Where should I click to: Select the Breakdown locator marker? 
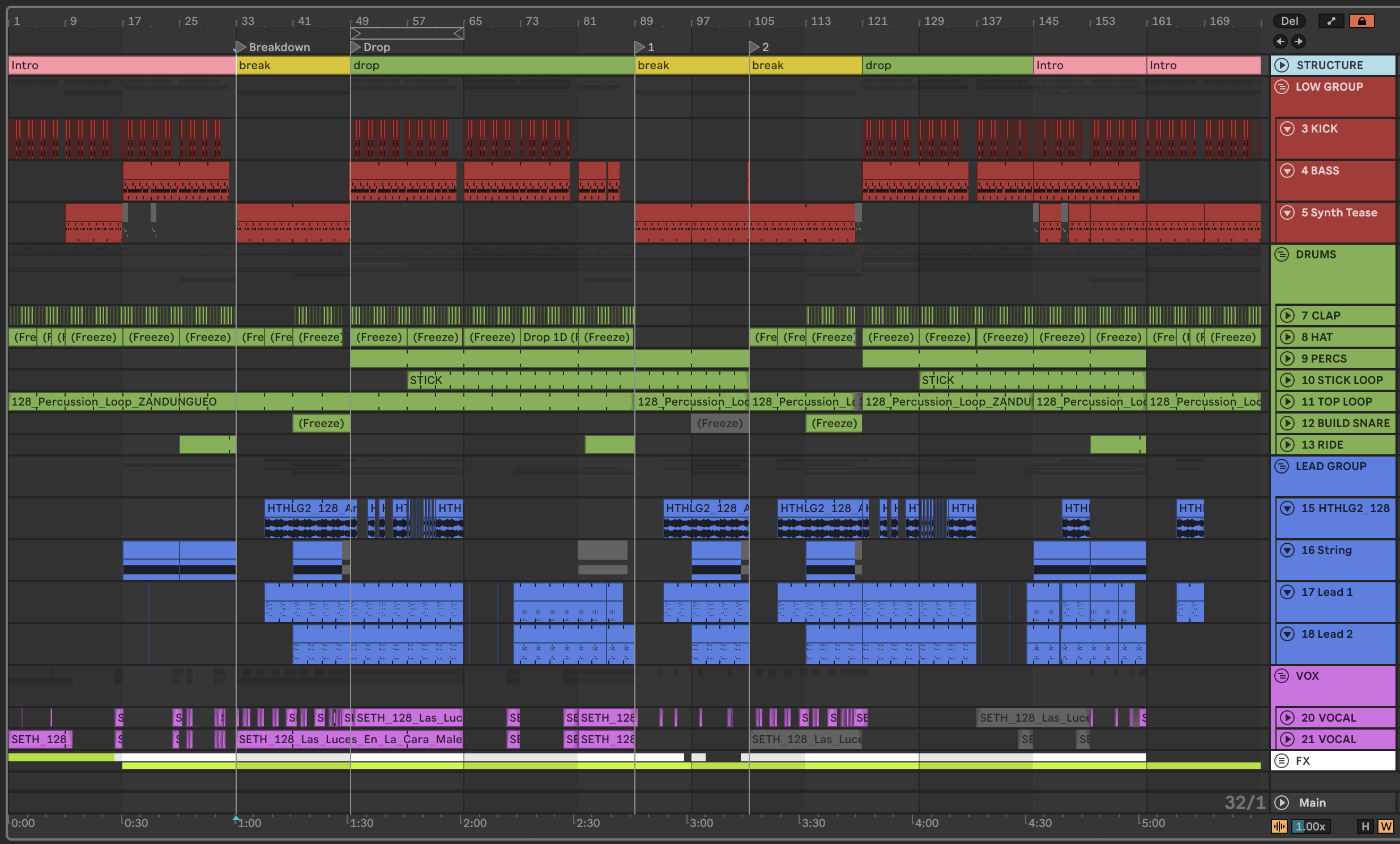point(241,46)
